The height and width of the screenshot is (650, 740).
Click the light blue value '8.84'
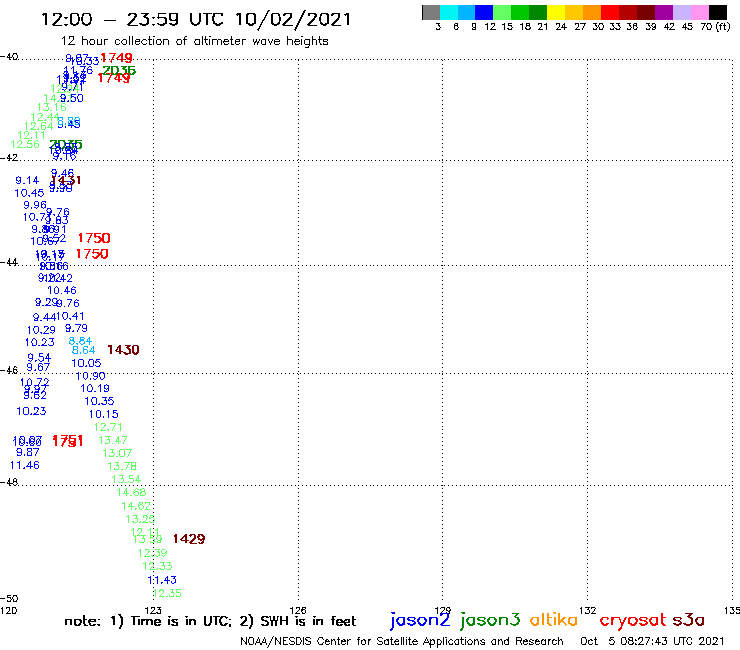[x=80, y=341]
